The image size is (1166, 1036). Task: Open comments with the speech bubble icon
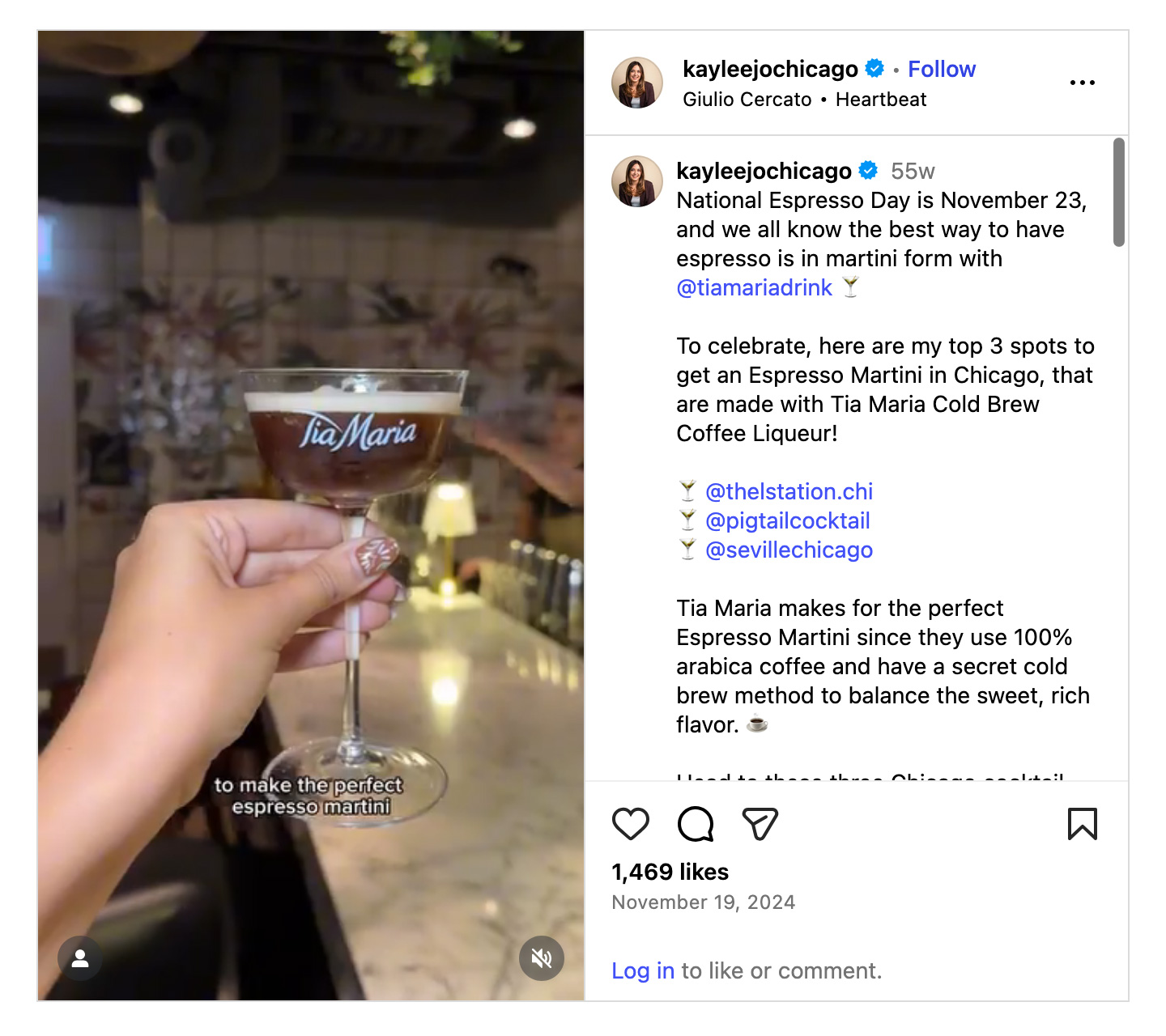point(695,824)
